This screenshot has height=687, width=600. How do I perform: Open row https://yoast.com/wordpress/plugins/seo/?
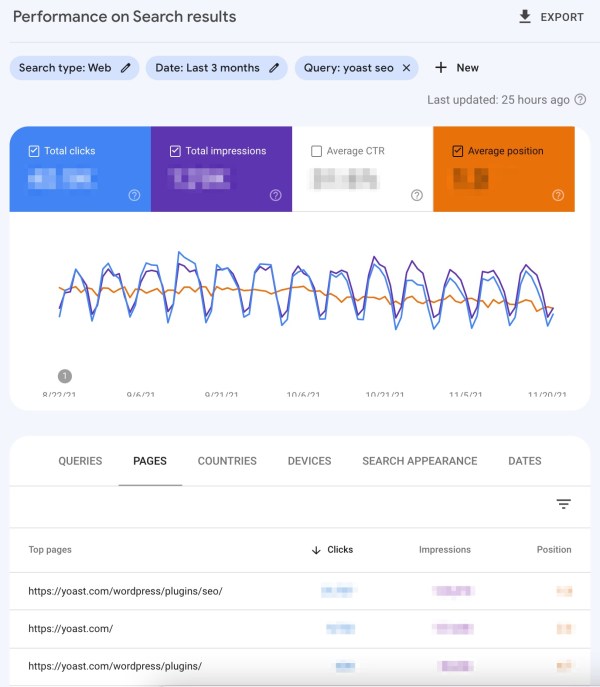[300, 591]
